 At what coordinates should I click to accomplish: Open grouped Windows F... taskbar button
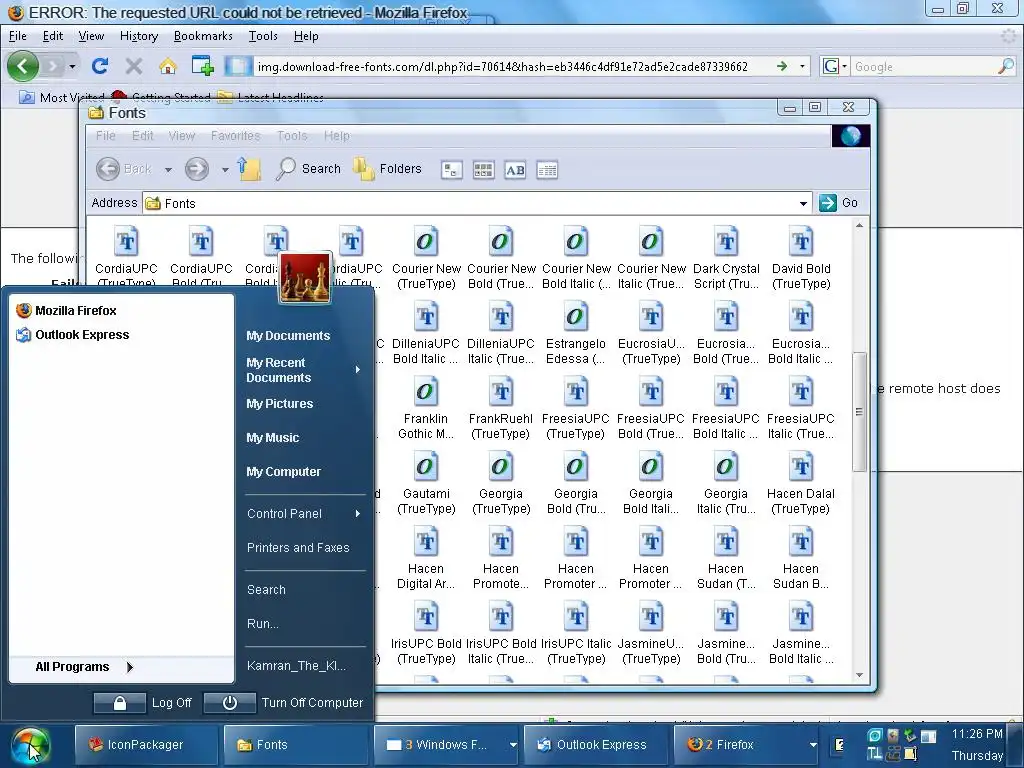(x=447, y=744)
